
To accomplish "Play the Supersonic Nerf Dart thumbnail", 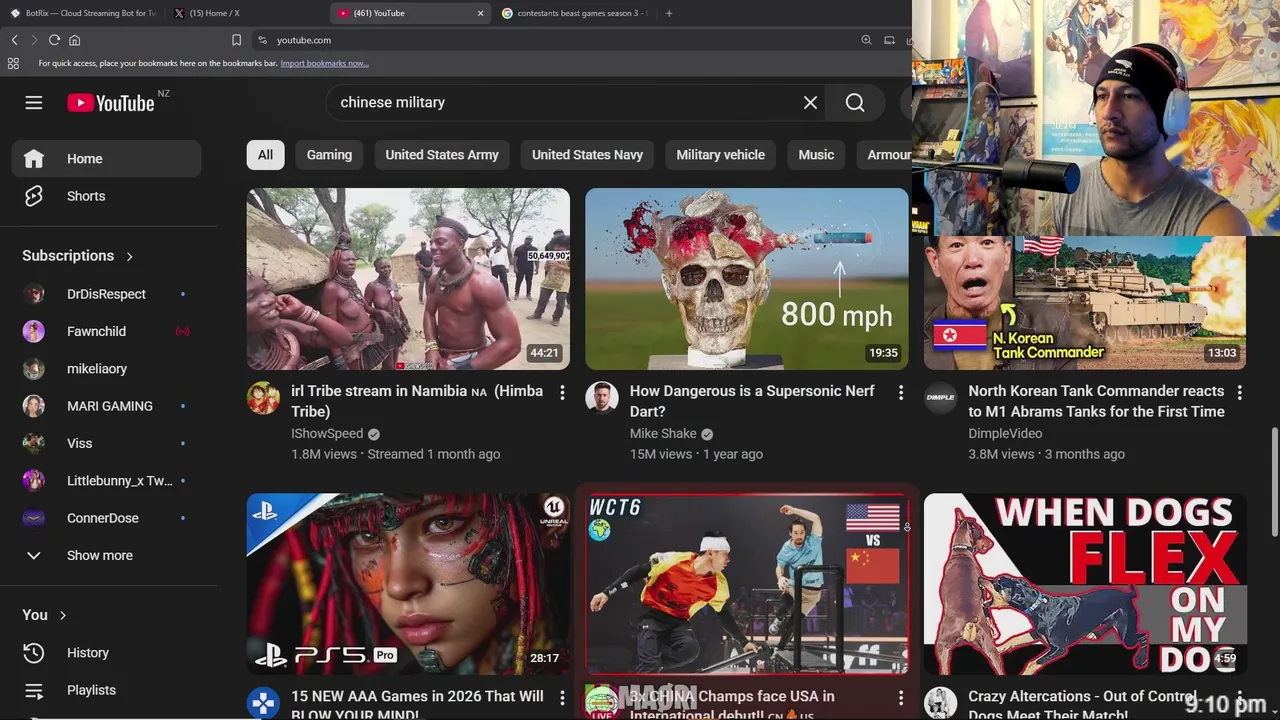I will point(747,279).
